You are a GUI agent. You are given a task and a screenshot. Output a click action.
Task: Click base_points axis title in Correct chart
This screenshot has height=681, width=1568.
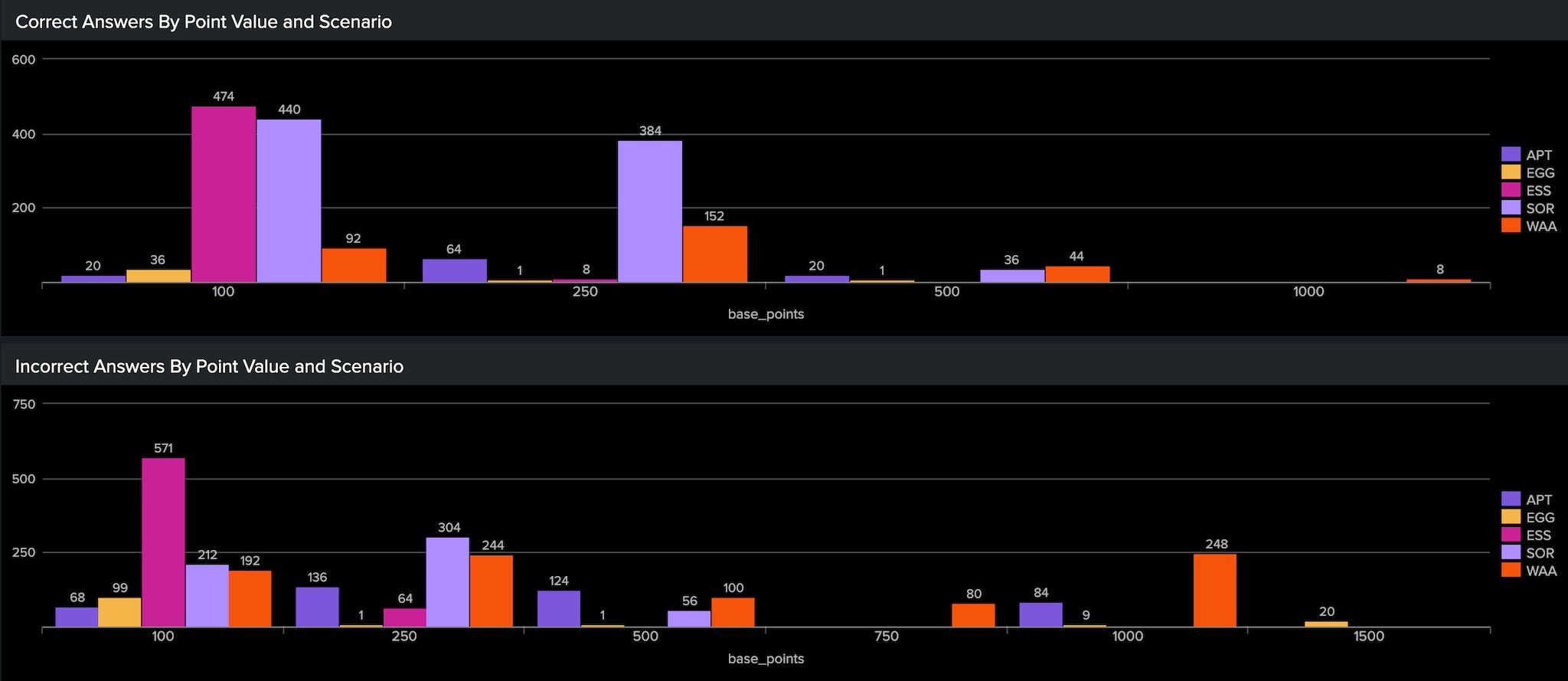click(x=766, y=314)
